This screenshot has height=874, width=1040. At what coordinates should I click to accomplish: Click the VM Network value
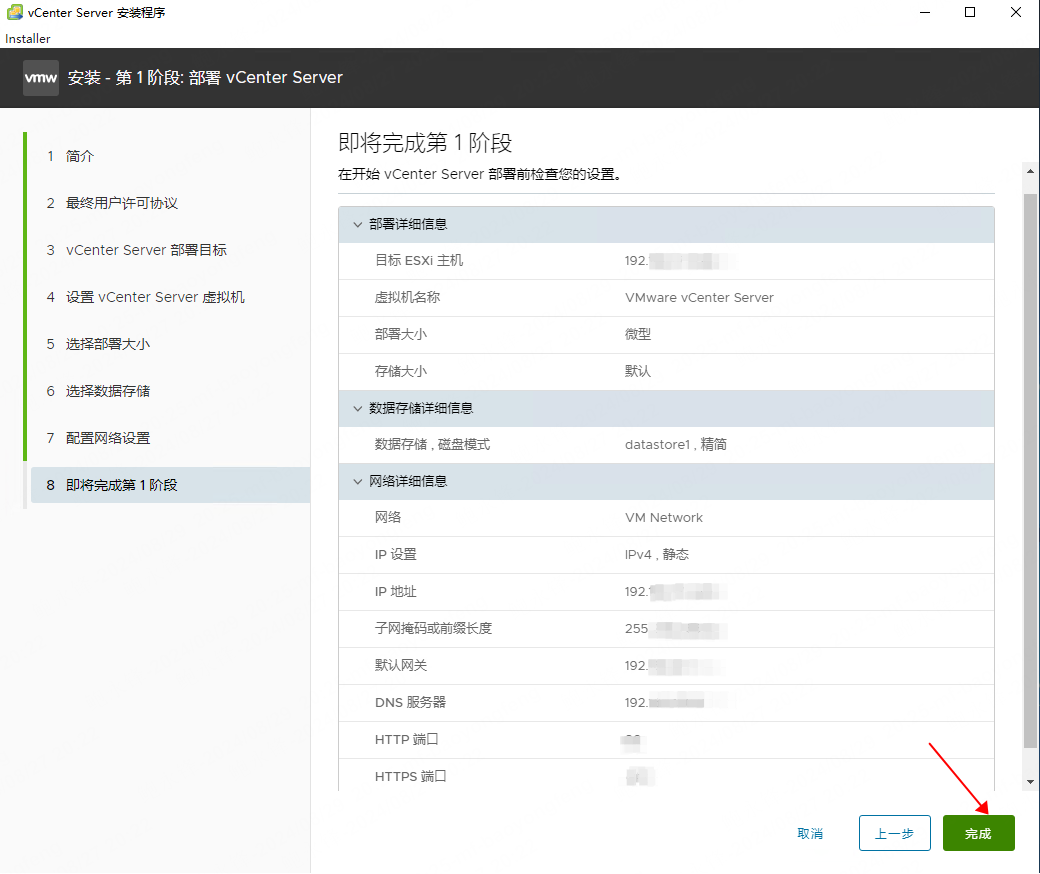pos(663,518)
